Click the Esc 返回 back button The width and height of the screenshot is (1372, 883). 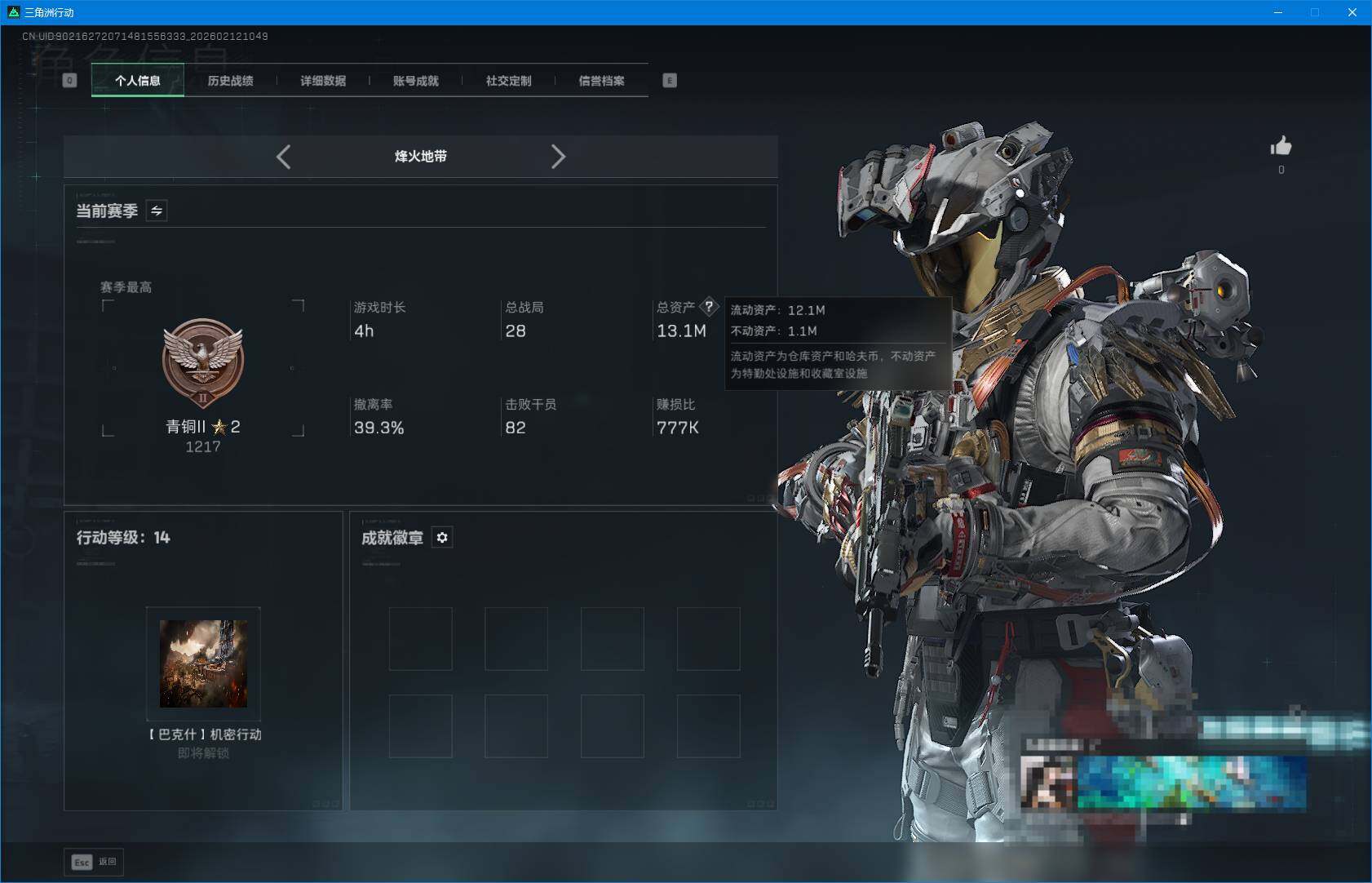95,862
